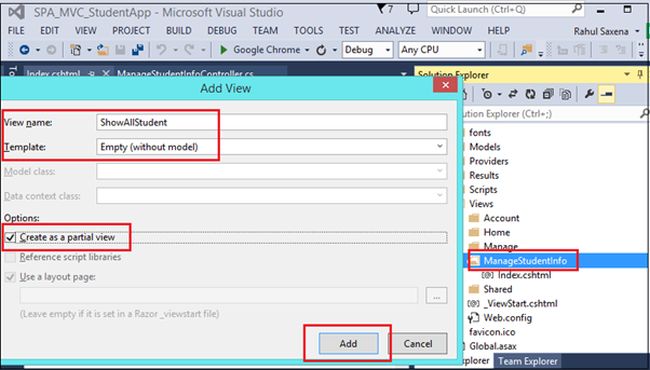Click the Open File folder icon
This screenshot has height=370, width=650.
(103, 50)
